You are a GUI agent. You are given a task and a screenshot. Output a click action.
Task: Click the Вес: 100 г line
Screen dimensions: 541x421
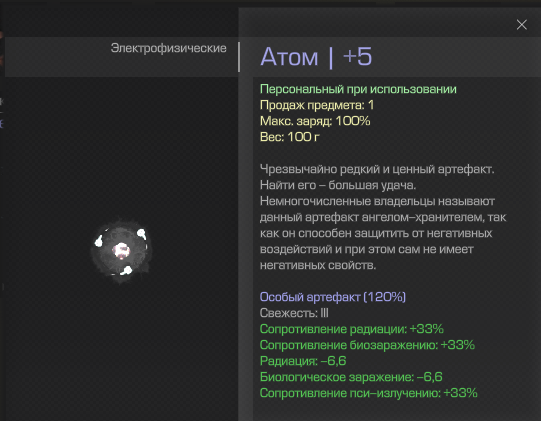(289, 137)
